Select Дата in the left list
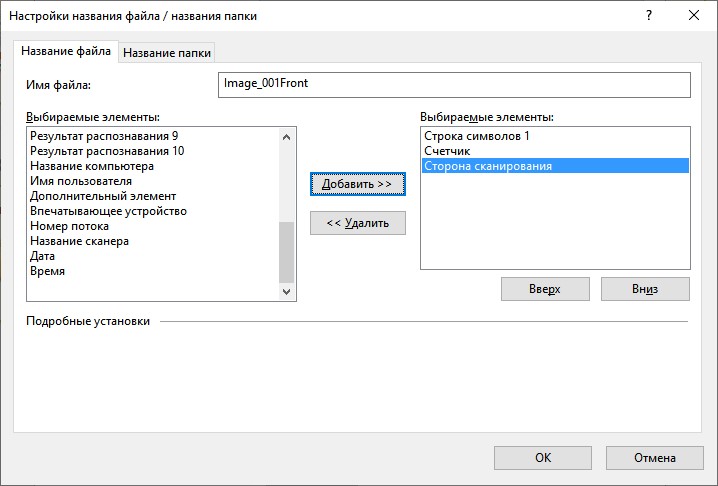The height and width of the screenshot is (486, 718). [154, 256]
